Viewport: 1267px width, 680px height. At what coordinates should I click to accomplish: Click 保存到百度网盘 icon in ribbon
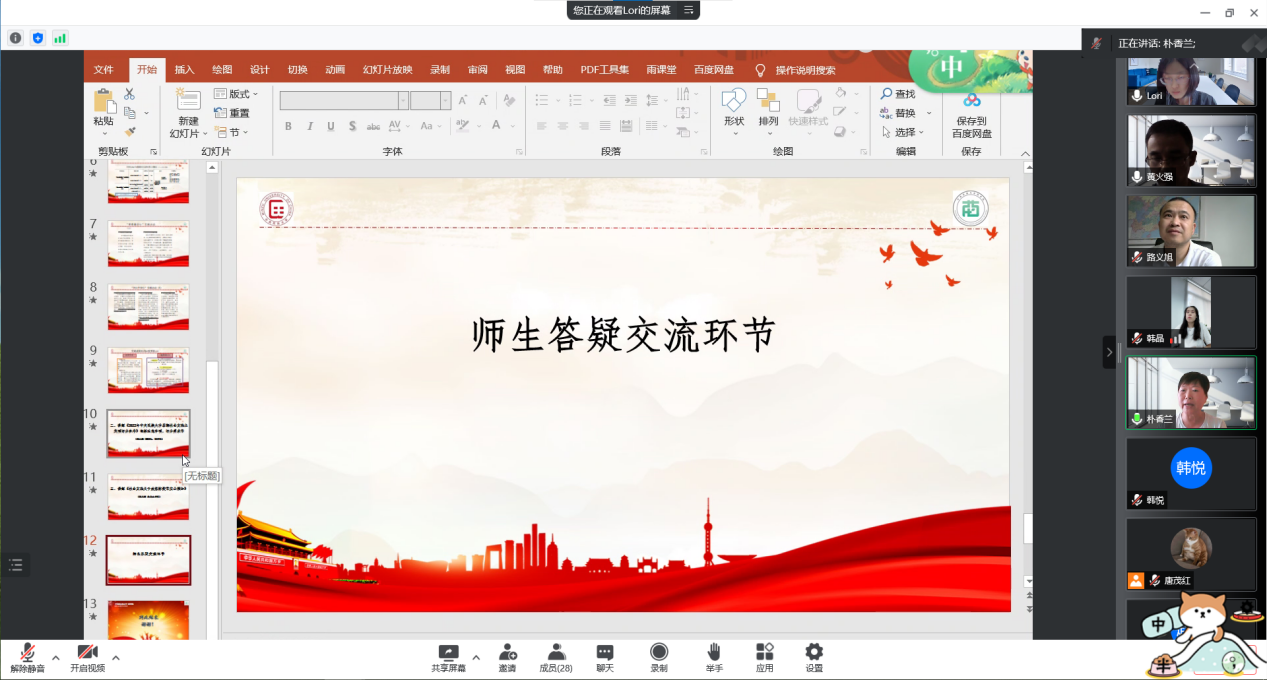pyautogui.click(x=971, y=116)
